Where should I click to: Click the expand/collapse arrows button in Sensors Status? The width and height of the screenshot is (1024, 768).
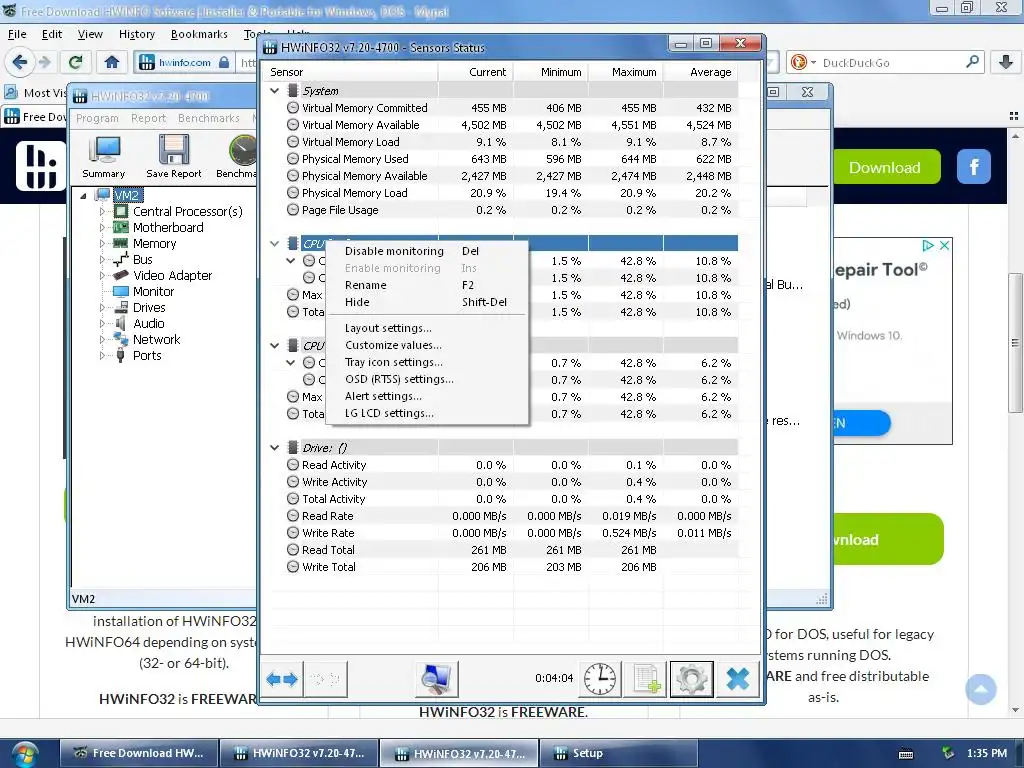tap(282, 679)
